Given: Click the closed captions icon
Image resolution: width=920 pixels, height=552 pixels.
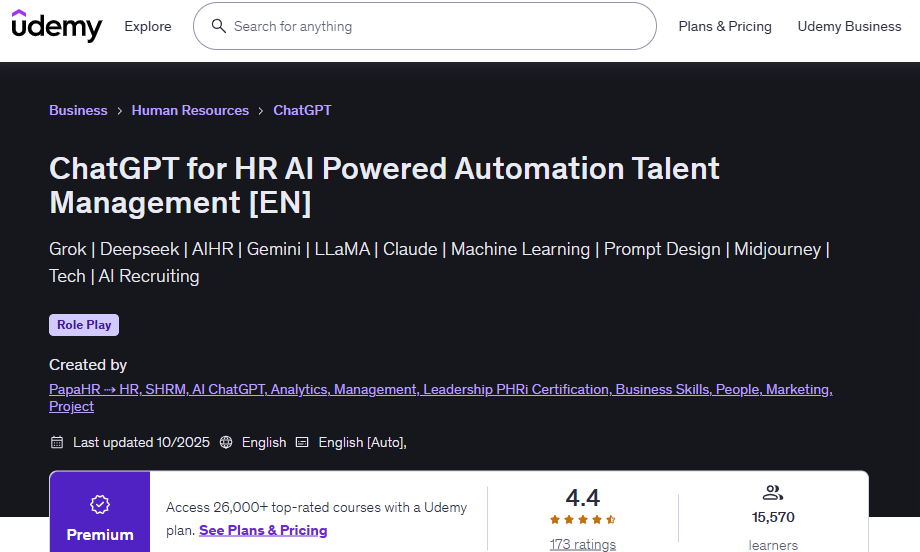Looking at the screenshot, I should tap(302, 442).
